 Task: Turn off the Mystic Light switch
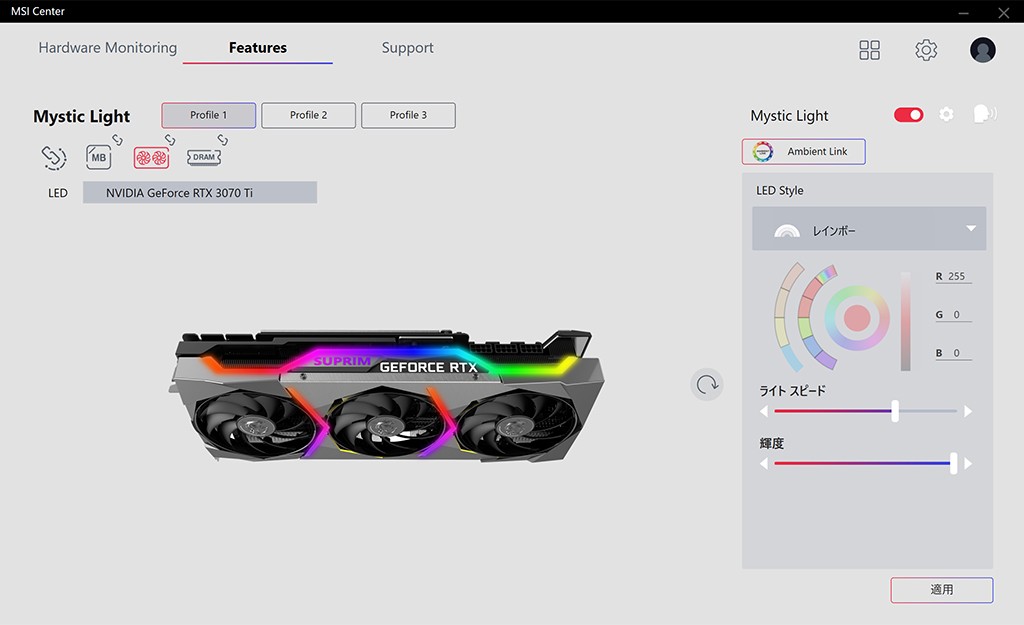(908, 115)
